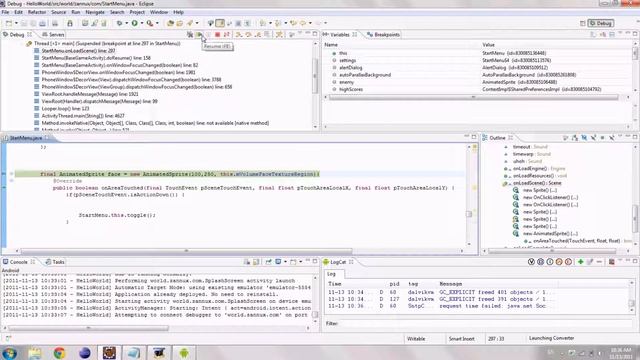Image resolution: width=640 pixels, height=360 pixels.
Task: Click LogCat warning filter W icon
Action: coord(559,262)
